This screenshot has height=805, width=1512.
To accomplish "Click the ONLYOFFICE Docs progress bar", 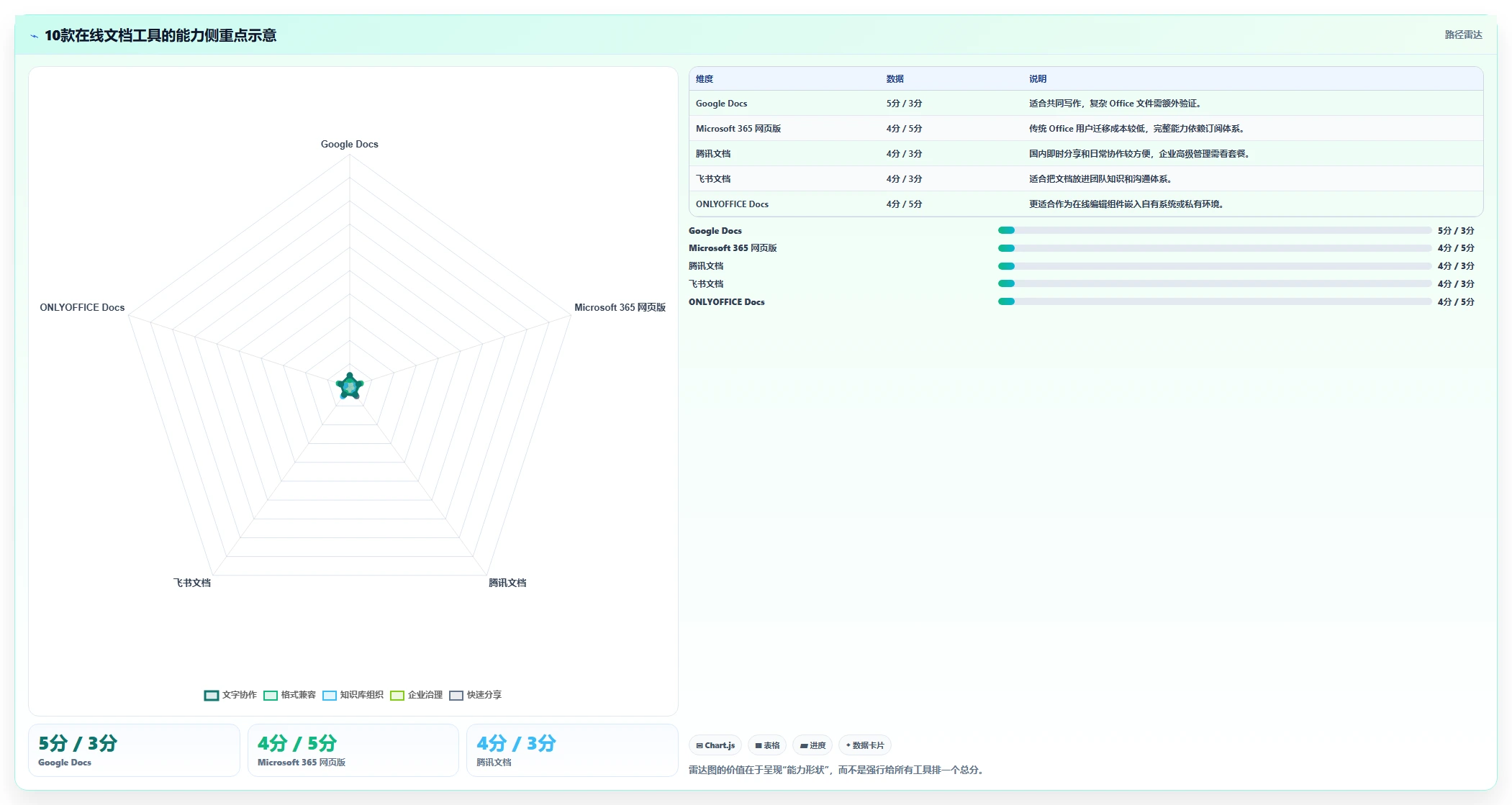I will click(x=1214, y=302).
